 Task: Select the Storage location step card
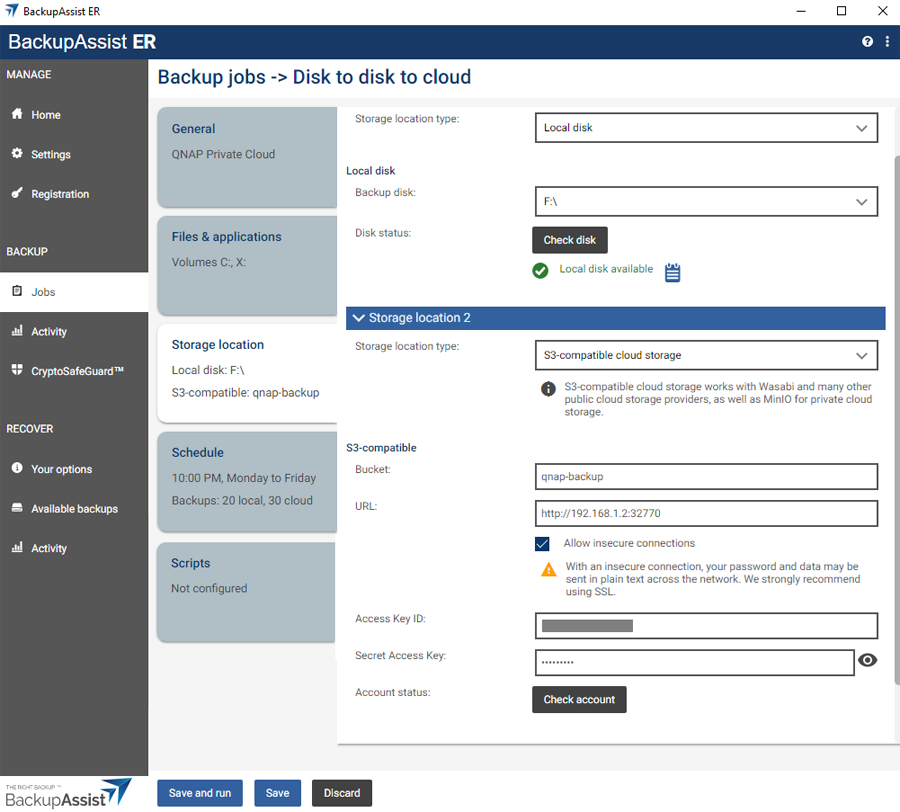click(247, 373)
